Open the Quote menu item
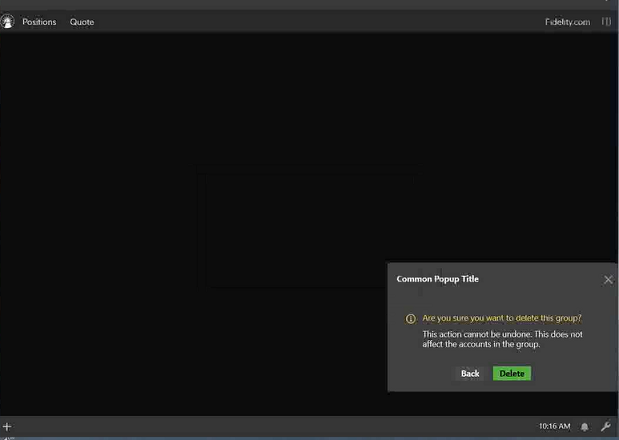Viewport: 619px width, 440px height. (82, 22)
